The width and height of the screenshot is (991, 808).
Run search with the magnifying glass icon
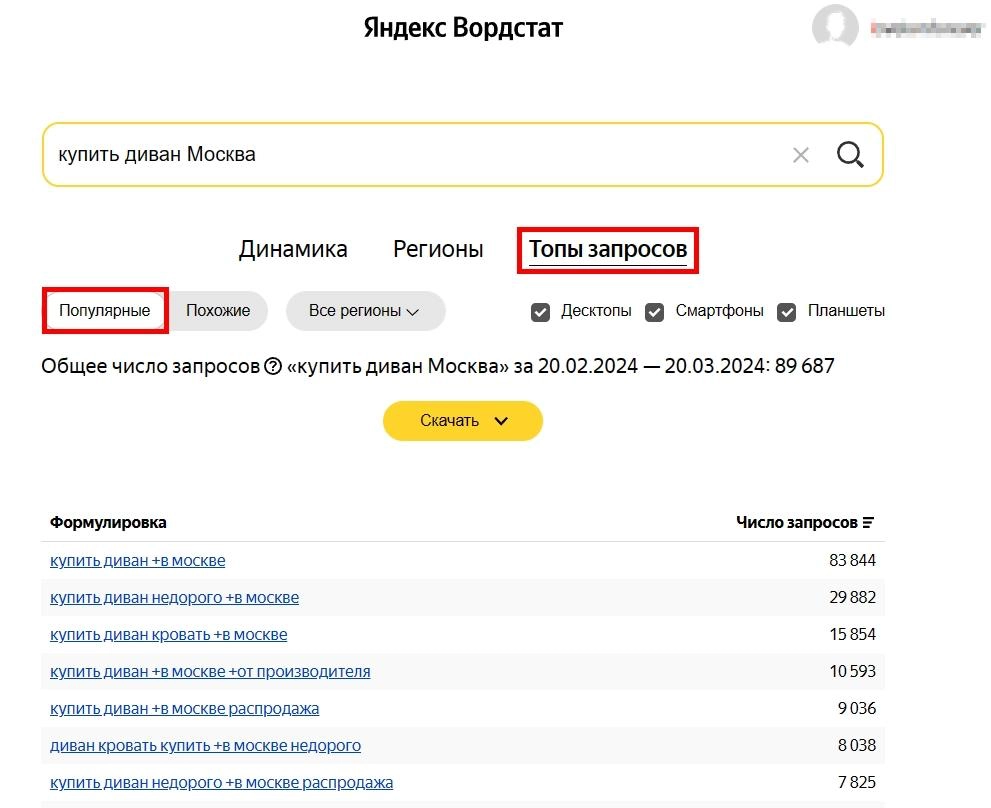pos(850,155)
